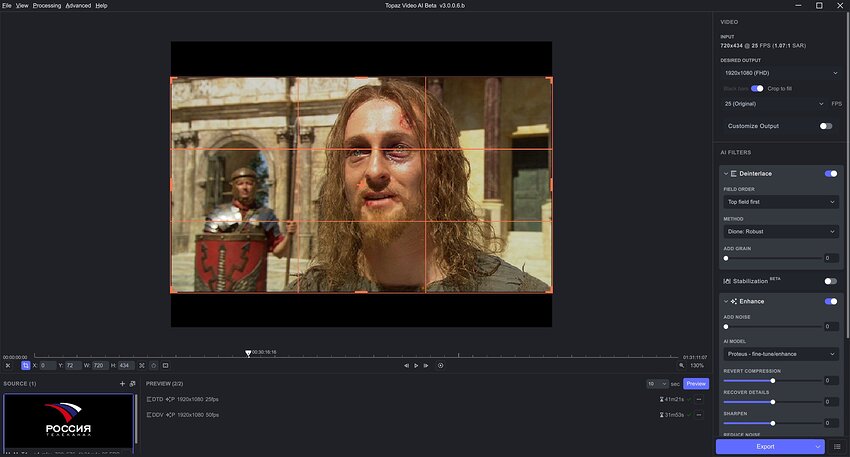Click the circular target icon near playback
850x457 pixels.
[x=441, y=365]
